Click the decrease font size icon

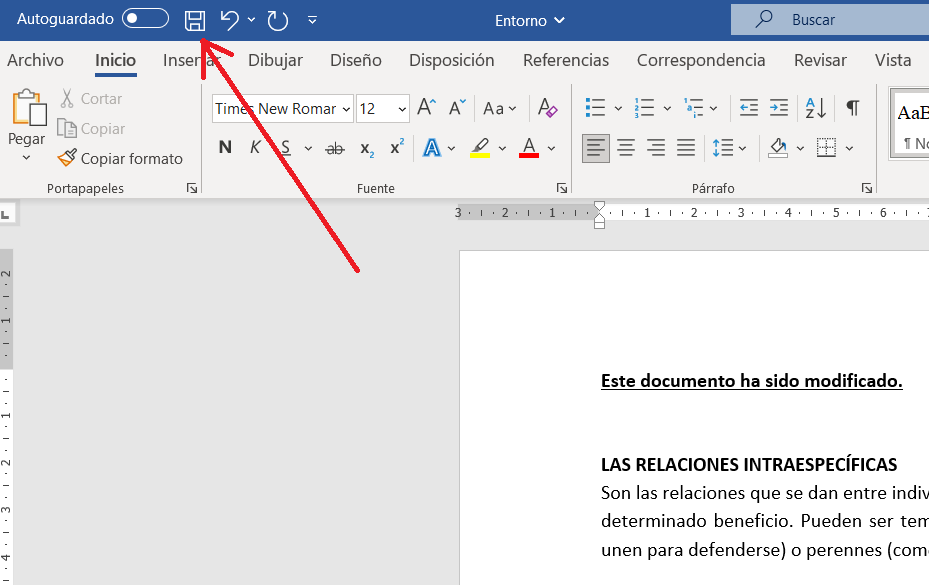tap(457, 107)
